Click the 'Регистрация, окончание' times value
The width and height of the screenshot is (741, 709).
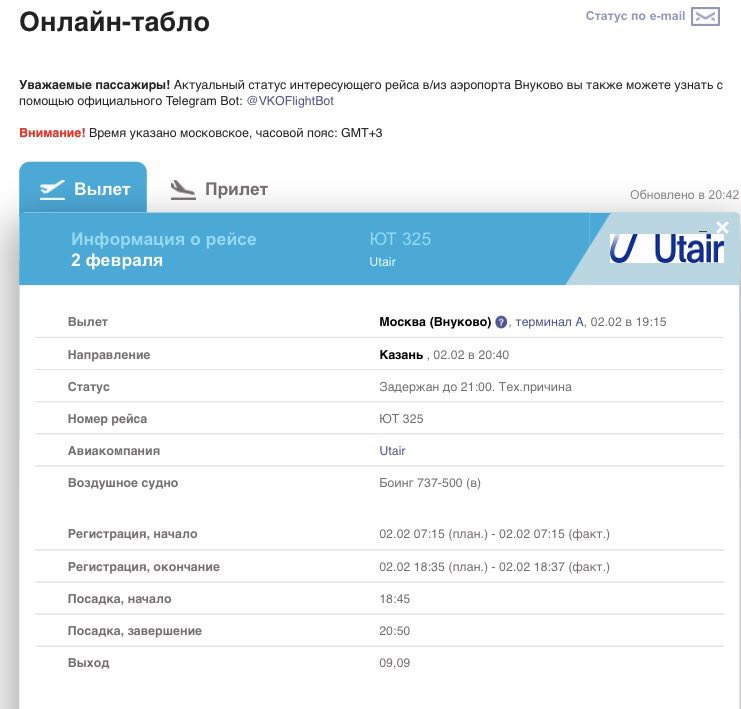[x=494, y=567]
